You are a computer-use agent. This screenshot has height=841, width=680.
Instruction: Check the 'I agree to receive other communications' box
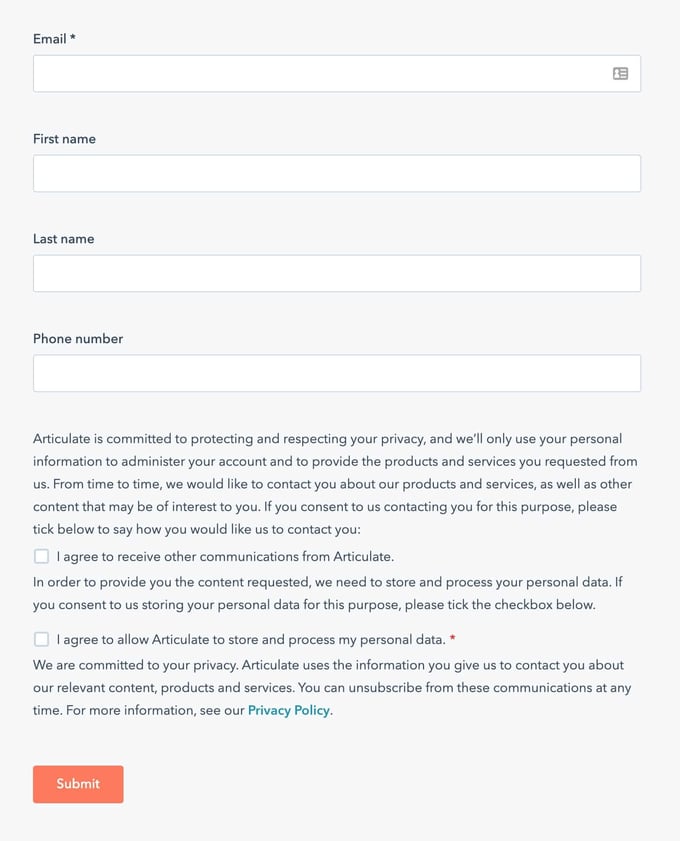click(x=41, y=556)
